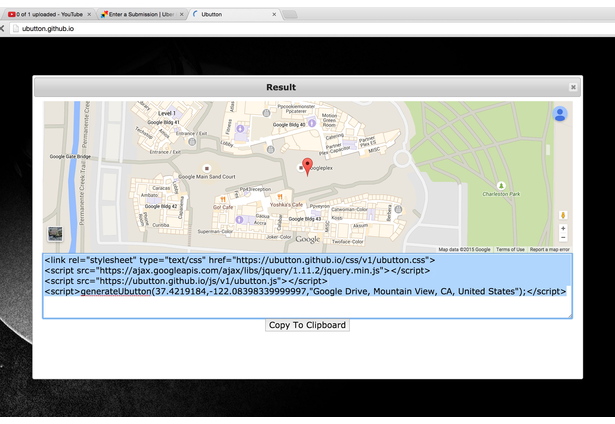
Task: Click Report a map error link
Action: coord(549,249)
